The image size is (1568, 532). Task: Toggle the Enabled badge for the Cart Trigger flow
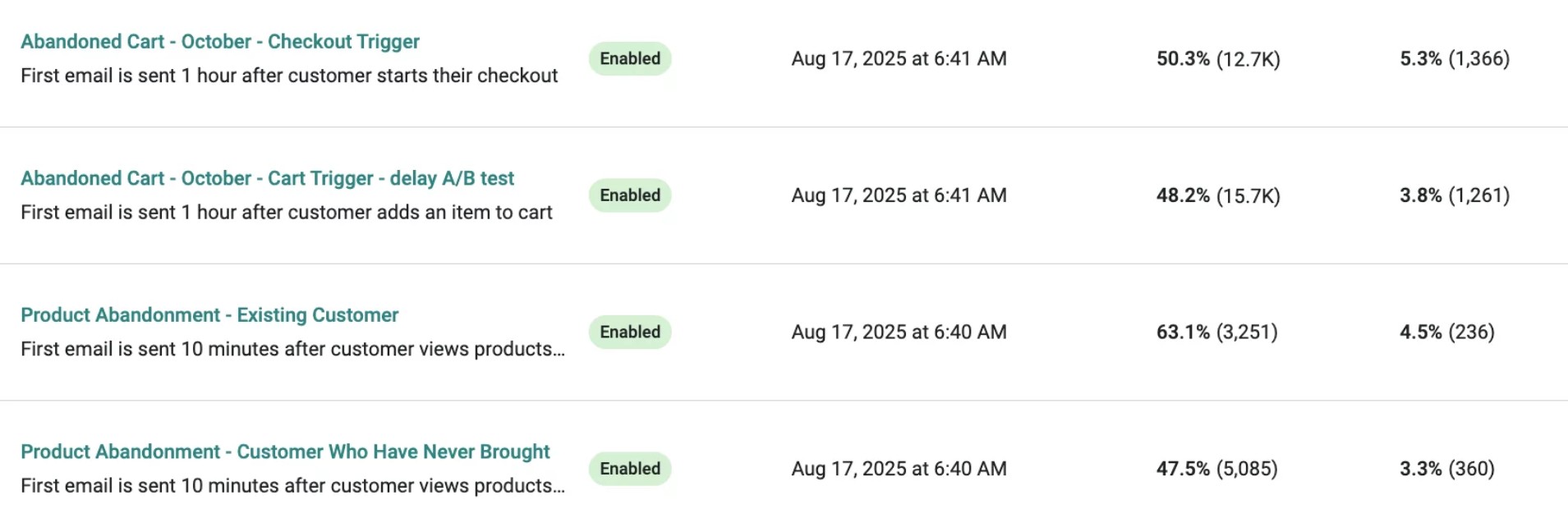[629, 195]
